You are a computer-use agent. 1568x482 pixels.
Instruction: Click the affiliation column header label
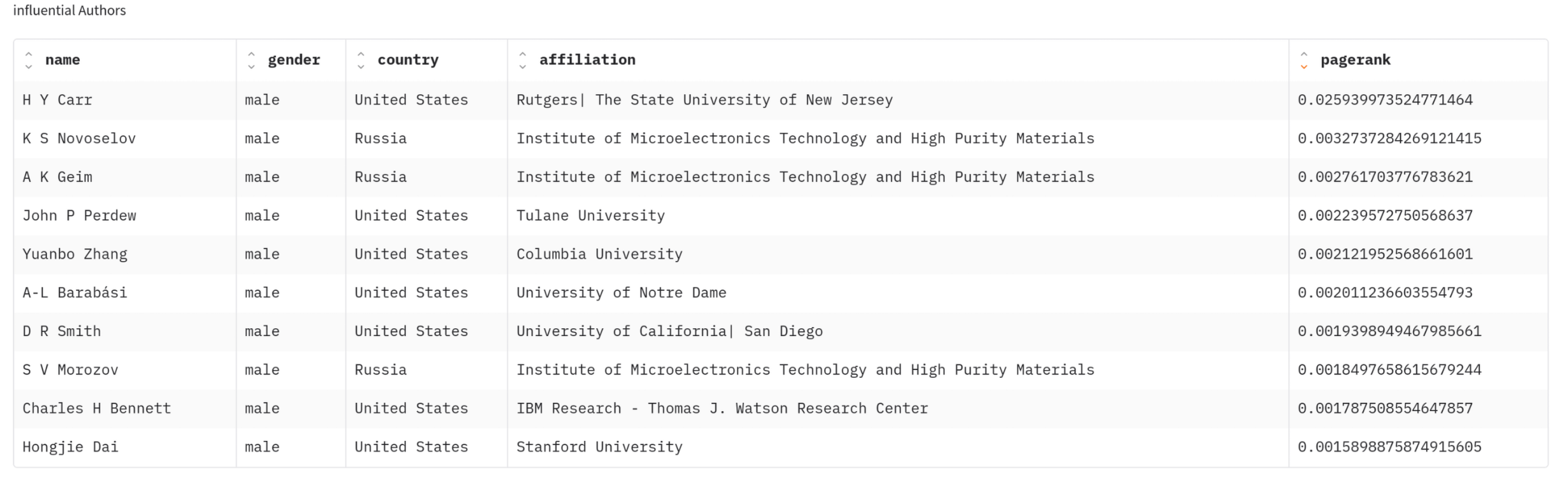click(587, 60)
